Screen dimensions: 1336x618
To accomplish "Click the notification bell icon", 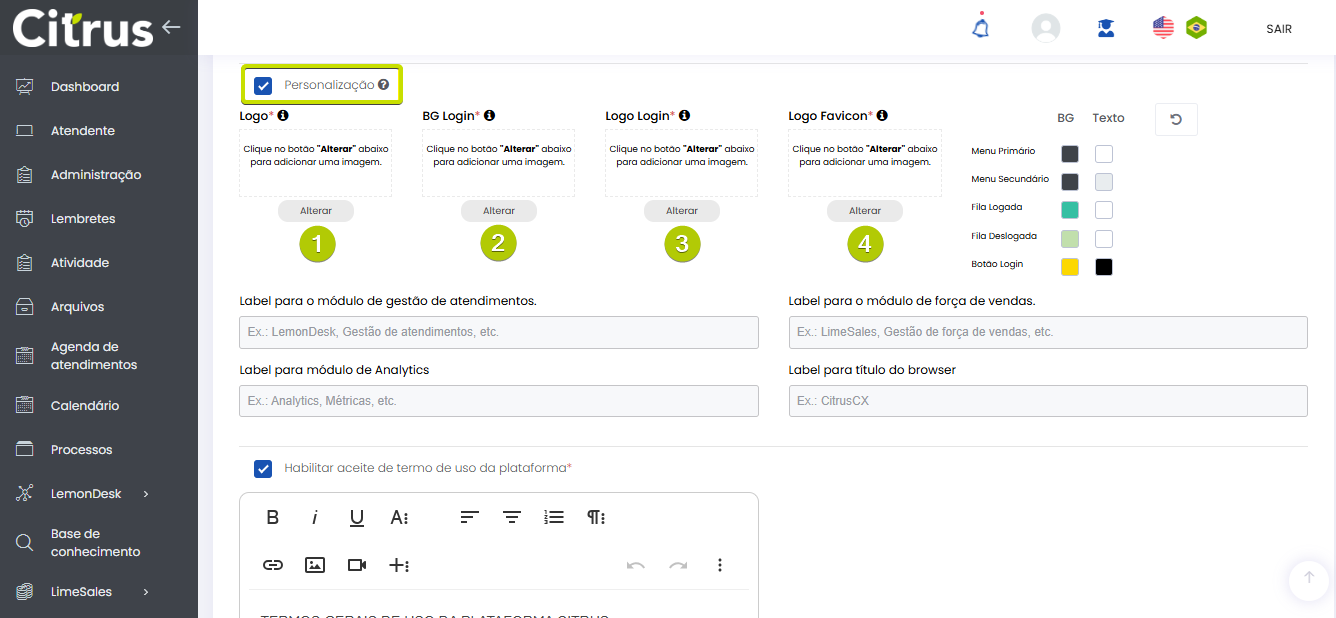I will (x=981, y=28).
